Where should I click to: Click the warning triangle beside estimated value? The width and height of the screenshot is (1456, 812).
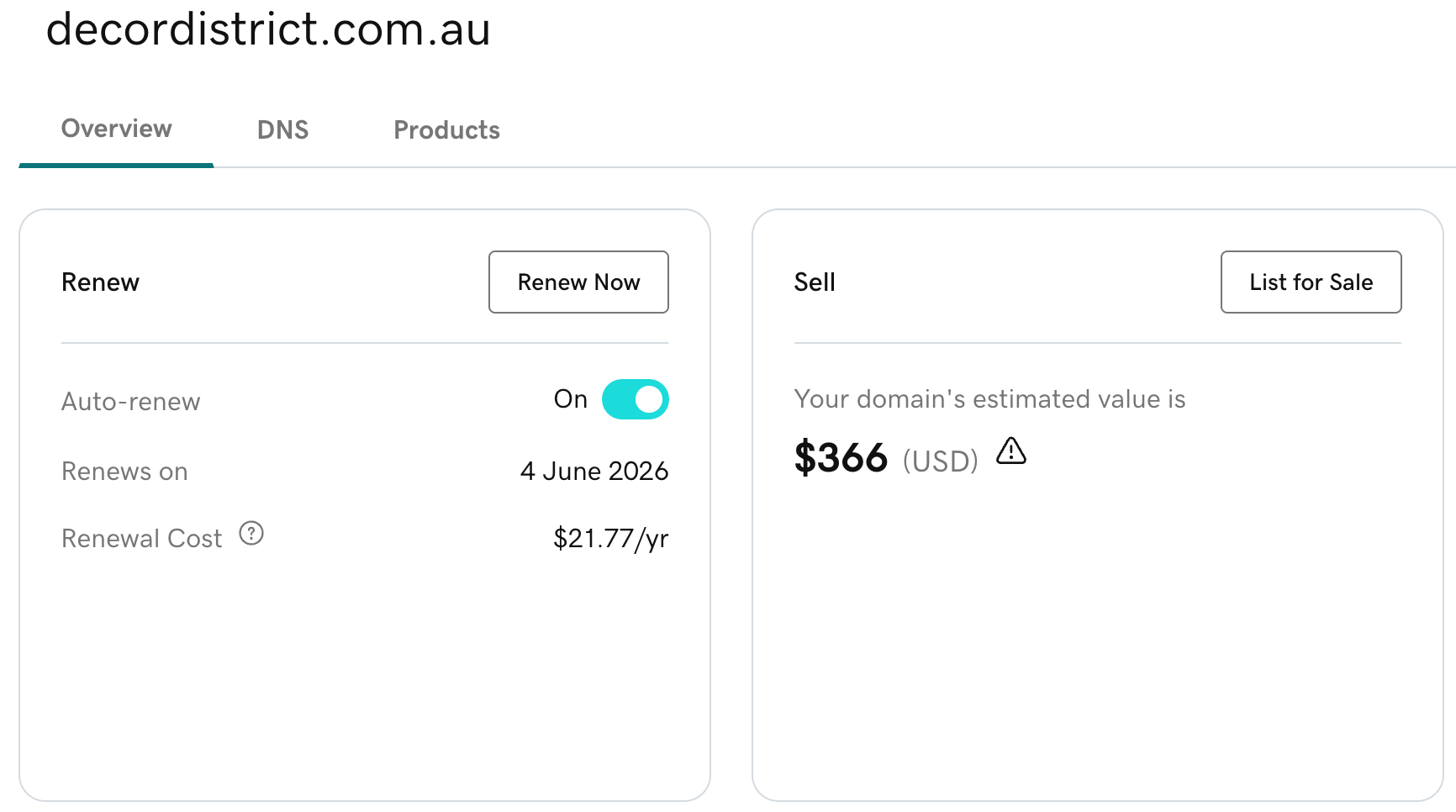tap(1011, 451)
